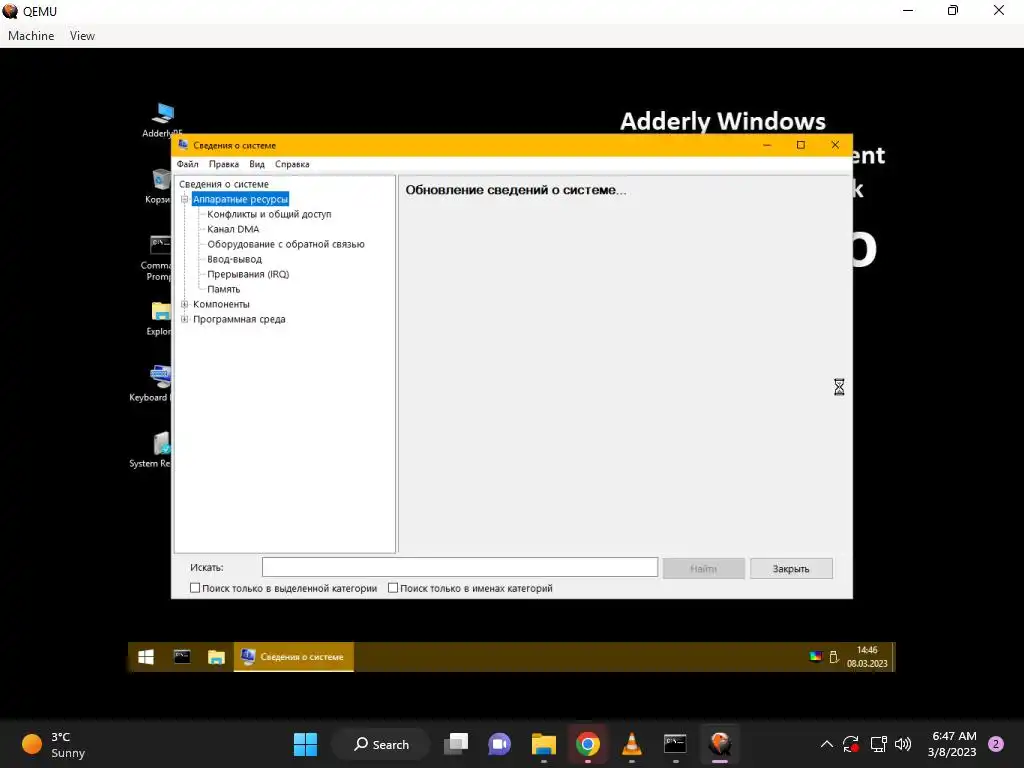Image resolution: width=1024 pixels, height=768 pixels.
Task: Click the guest show desktop strip
Action: tap(893, 657)
